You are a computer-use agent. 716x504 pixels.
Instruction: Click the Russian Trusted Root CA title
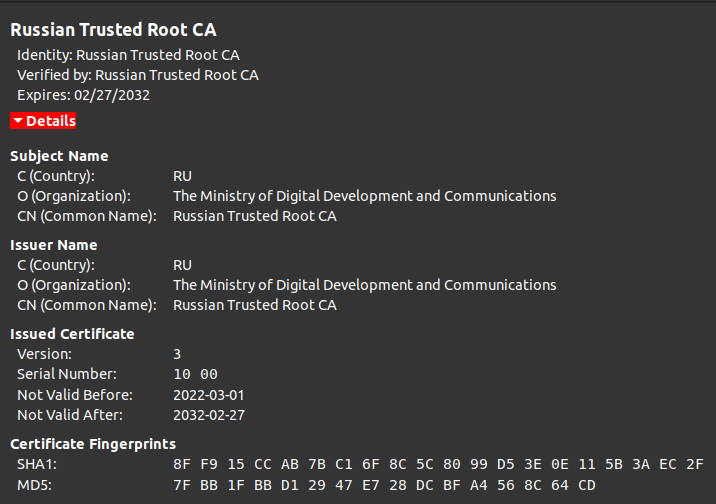[x=113, y=30]
